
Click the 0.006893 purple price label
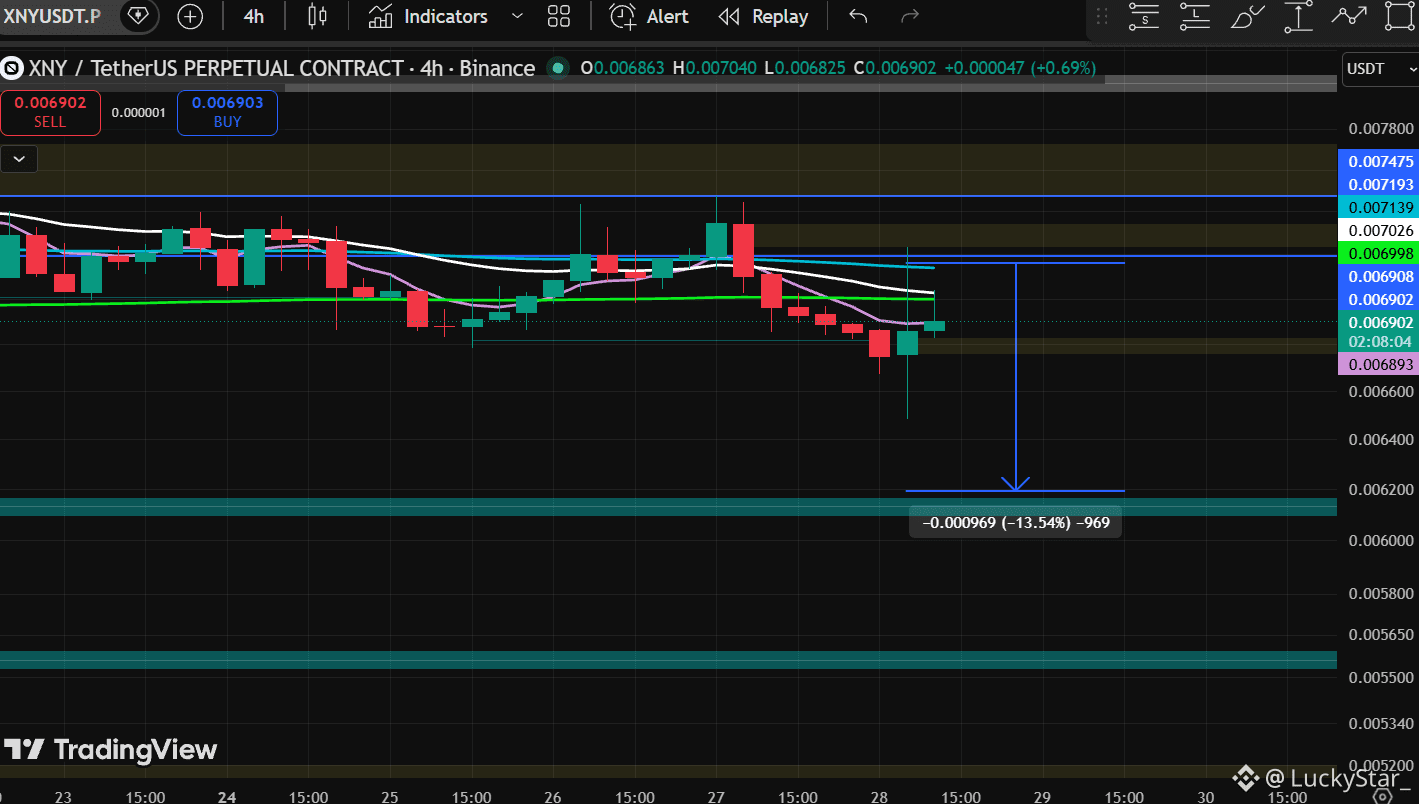[1378, 364]
